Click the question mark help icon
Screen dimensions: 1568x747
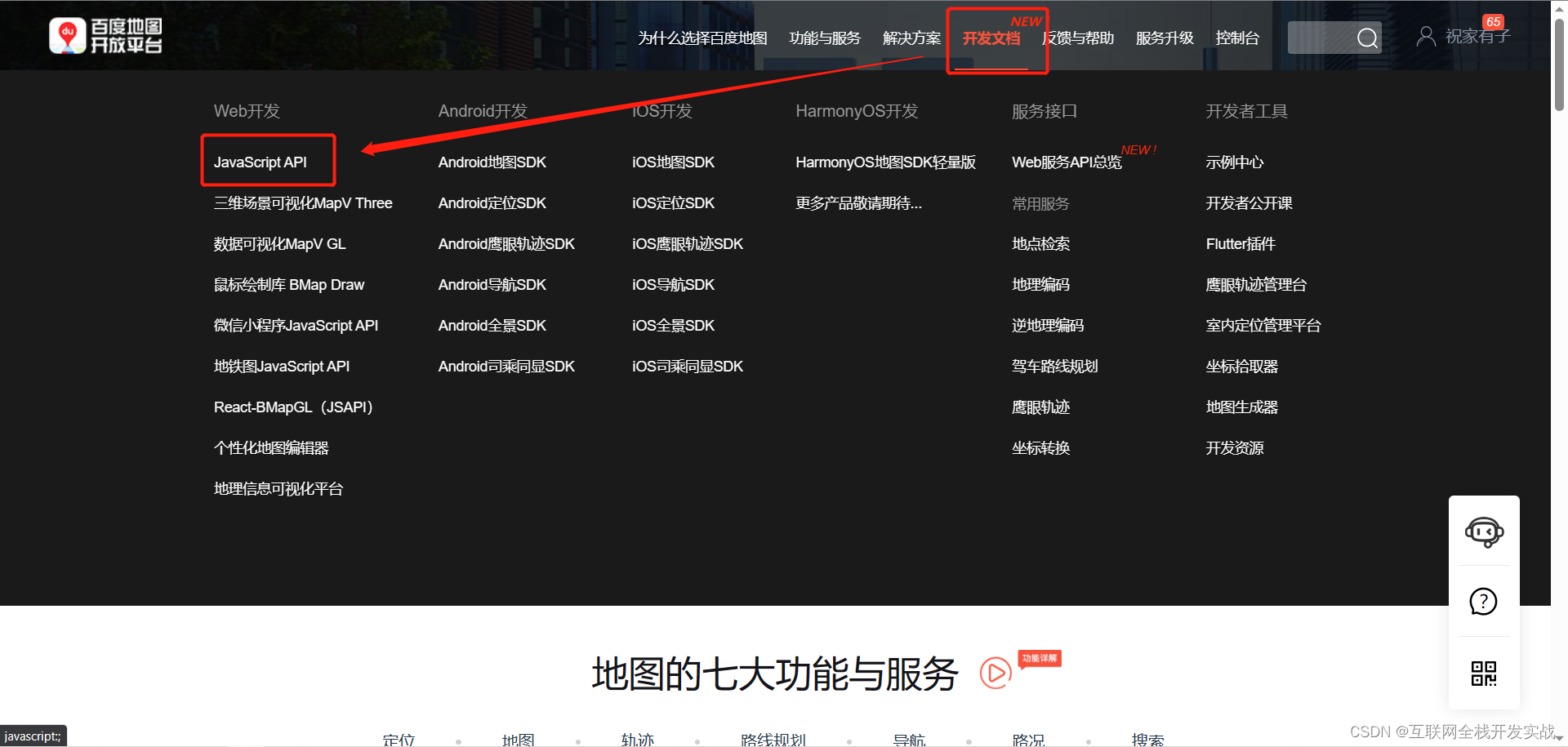pos(1484,602)
